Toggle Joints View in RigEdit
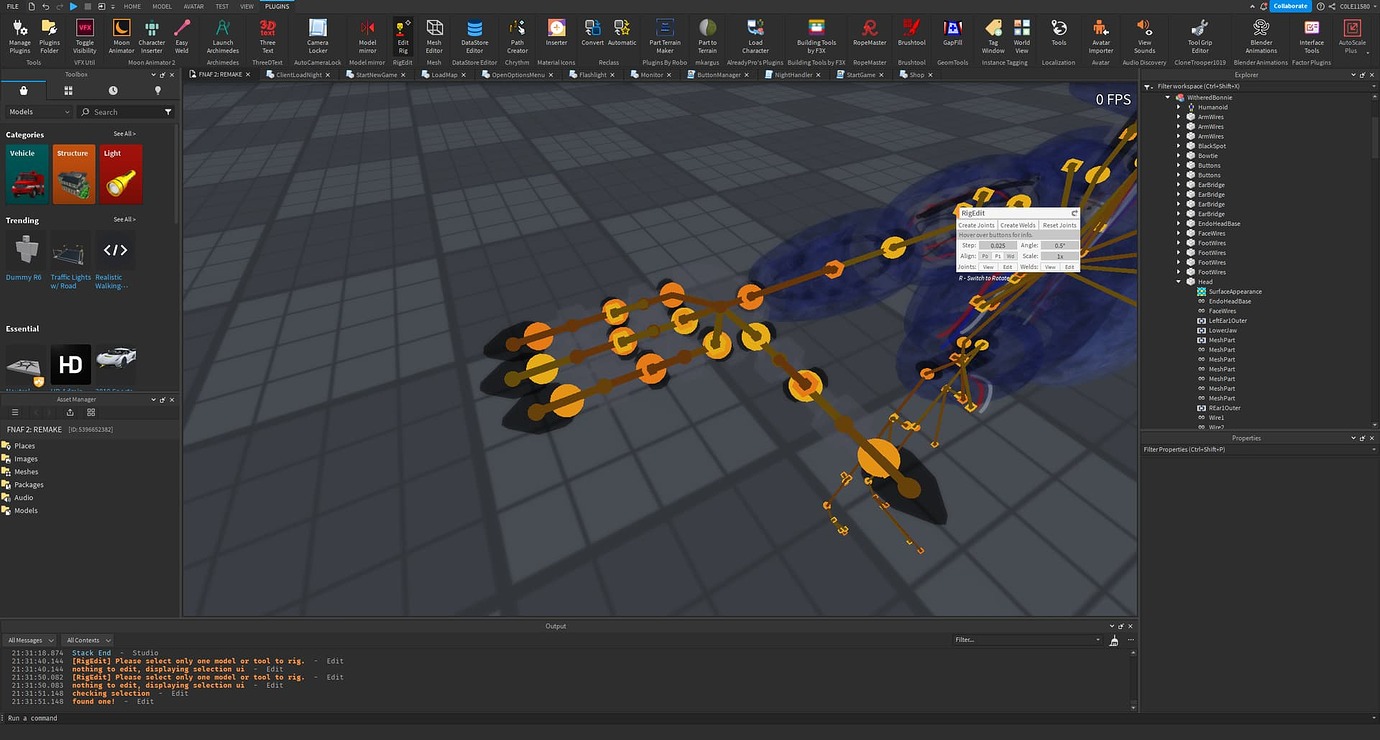 click(988, 267)
